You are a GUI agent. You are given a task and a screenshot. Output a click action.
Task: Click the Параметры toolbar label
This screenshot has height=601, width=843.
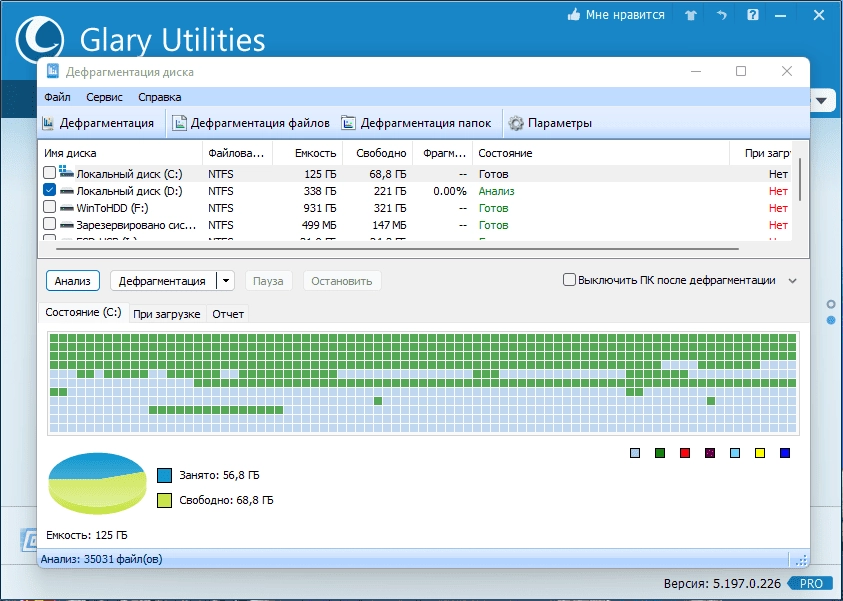[560, 123]
